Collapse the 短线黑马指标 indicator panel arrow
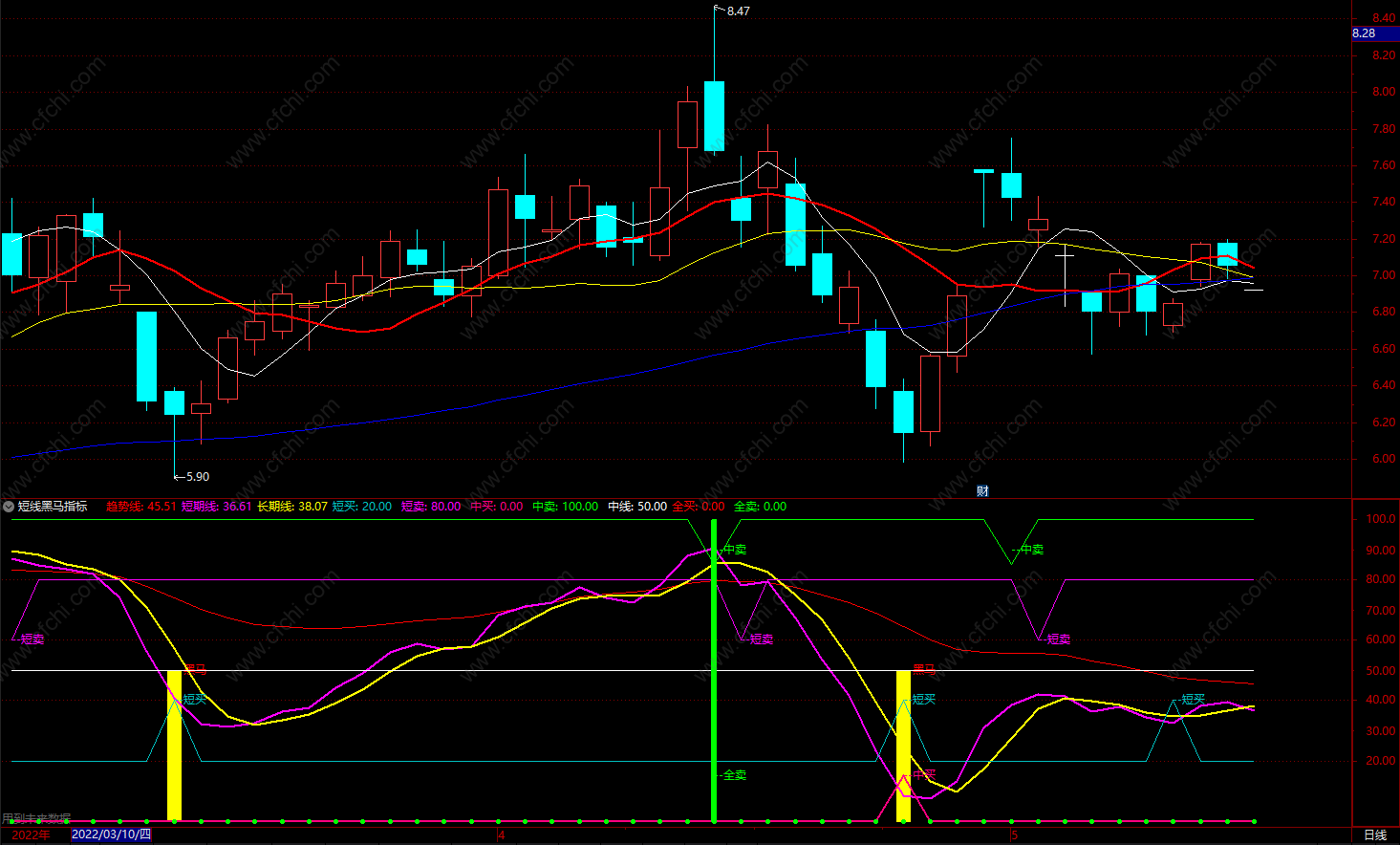The image size is (1400, 845). pyautogui.click(x=9, y=507)
